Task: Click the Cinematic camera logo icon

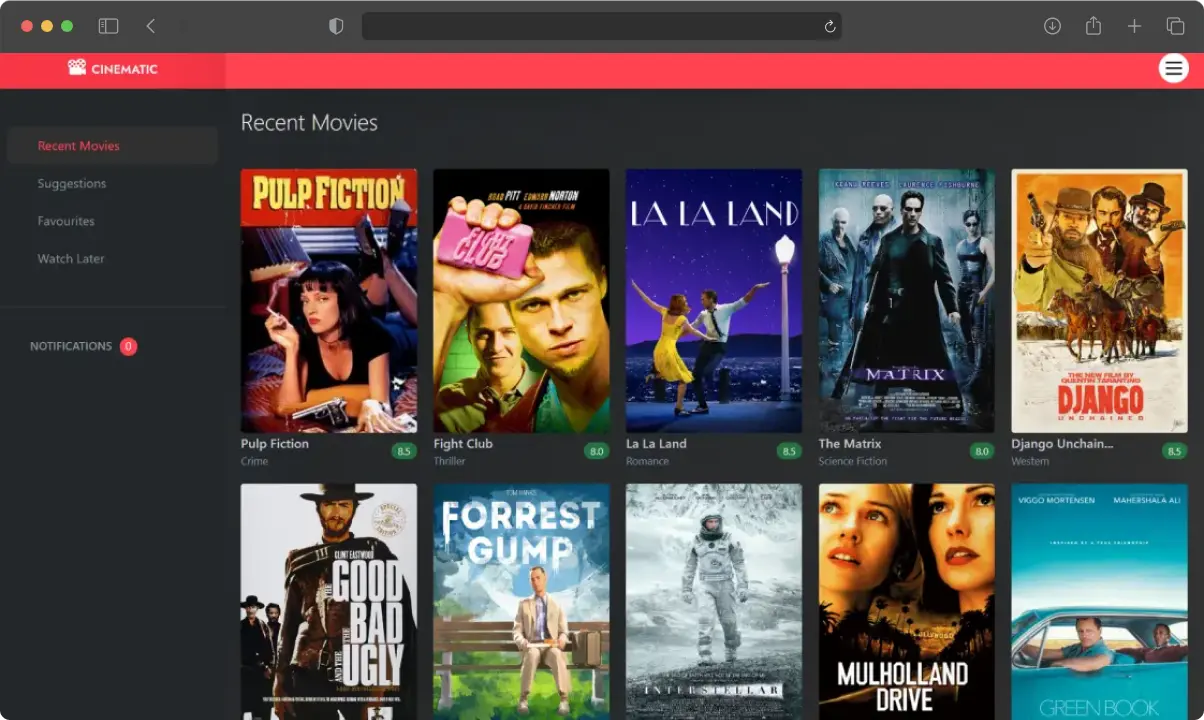Action: coord(77,68)
